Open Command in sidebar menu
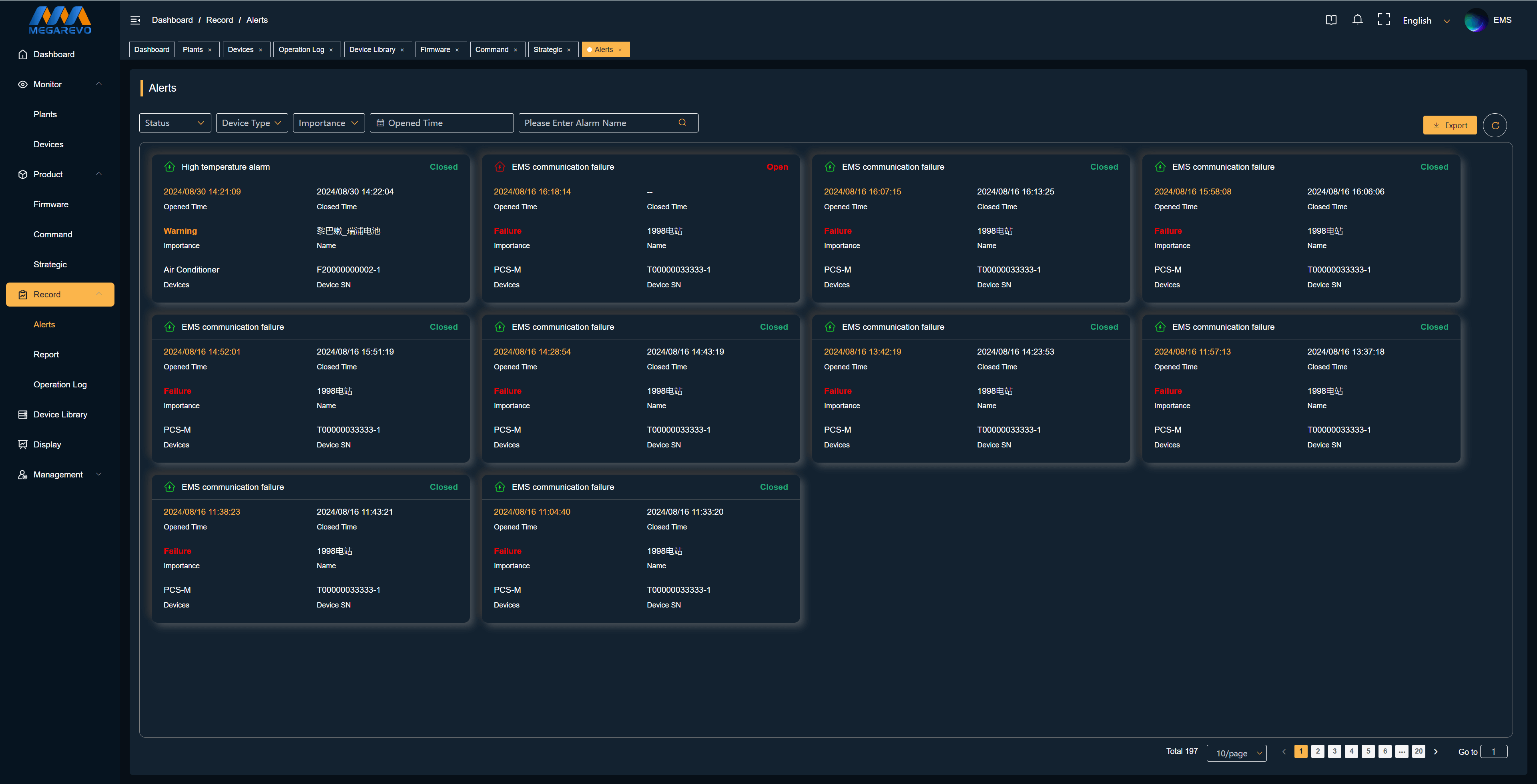This screenshot has width=1537, height=784. [x=52, y=235]
